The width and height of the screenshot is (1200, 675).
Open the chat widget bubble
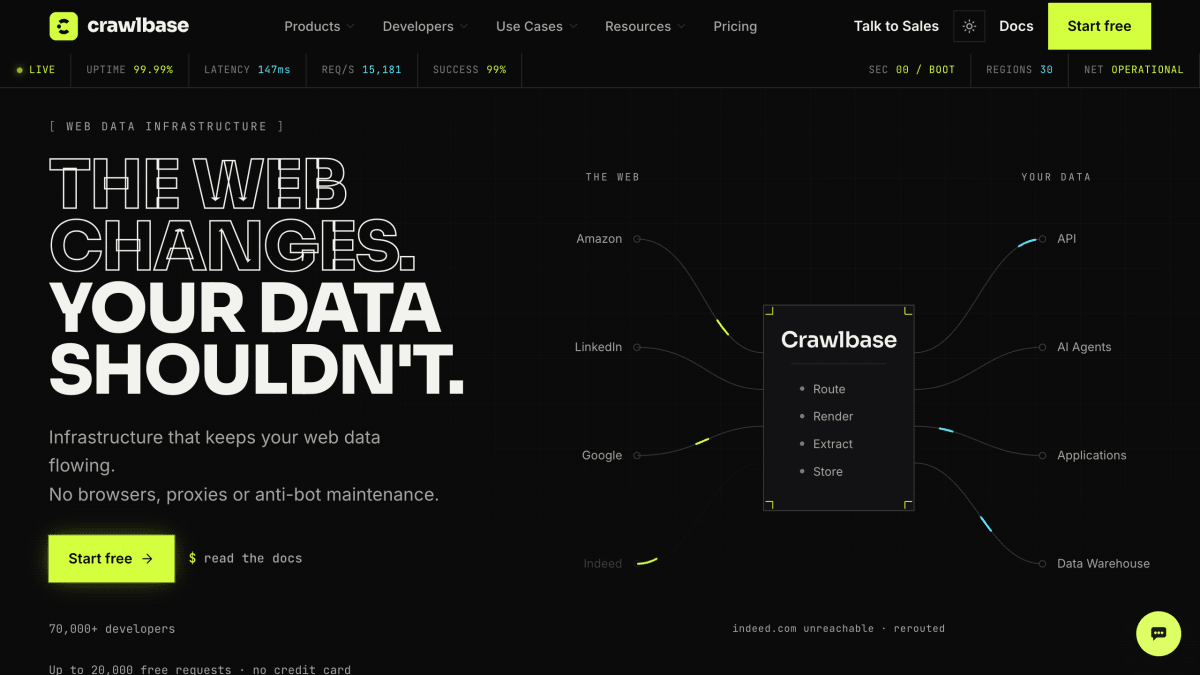[x=1159, y=633]
